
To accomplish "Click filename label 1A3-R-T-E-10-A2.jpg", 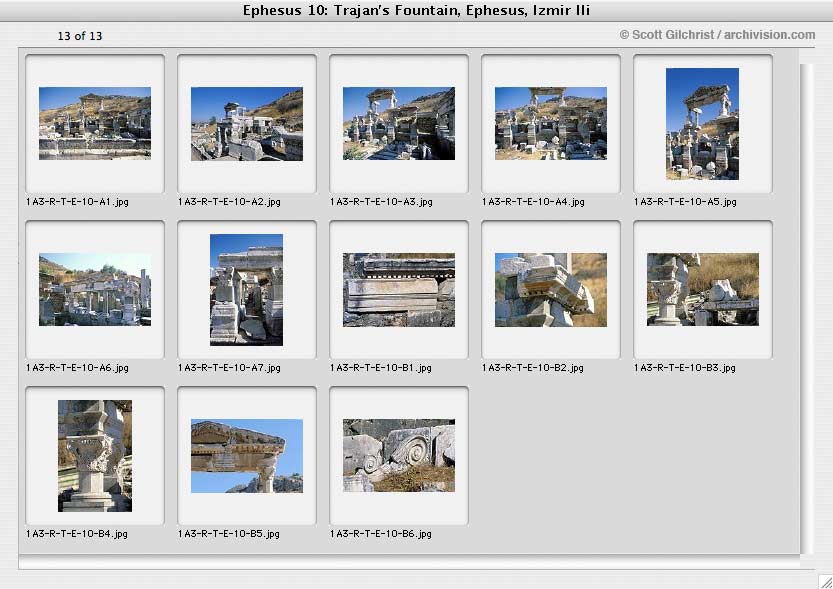I will [229, 202].
